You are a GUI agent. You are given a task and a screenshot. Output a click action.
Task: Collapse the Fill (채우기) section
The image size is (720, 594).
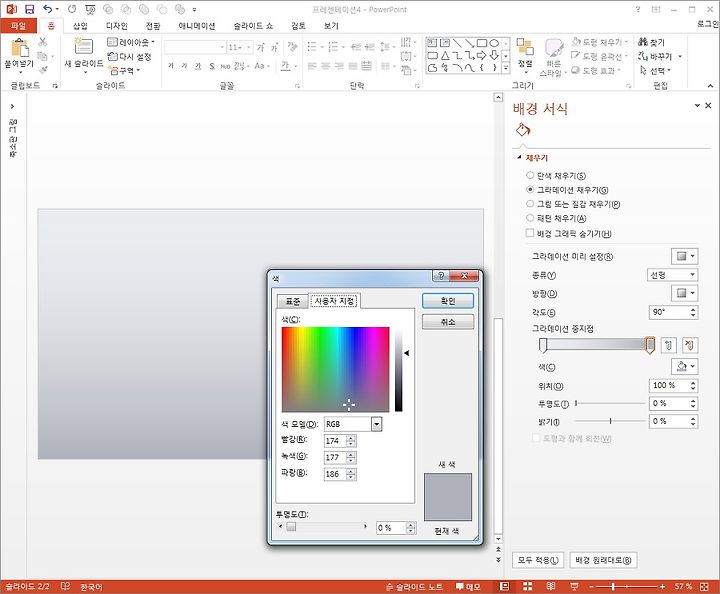click(519, 157)
